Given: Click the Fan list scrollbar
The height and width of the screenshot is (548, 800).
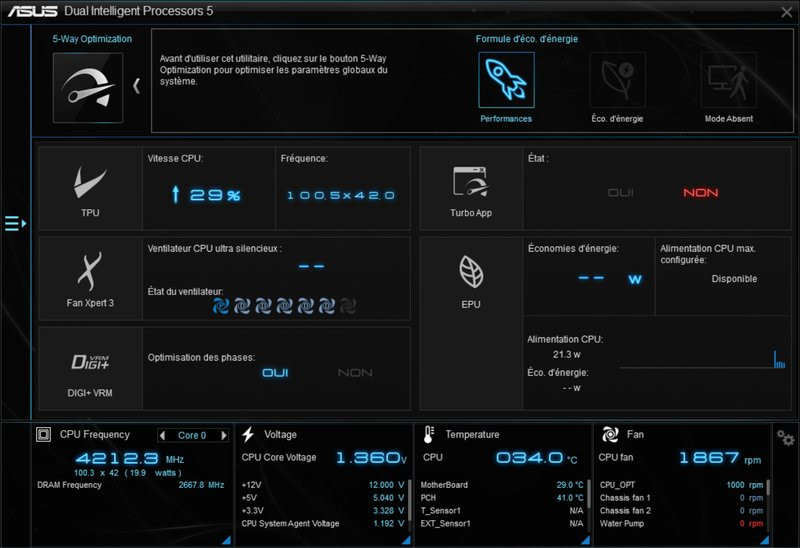Looking at the screenshot, I should (x=768, y=487).
